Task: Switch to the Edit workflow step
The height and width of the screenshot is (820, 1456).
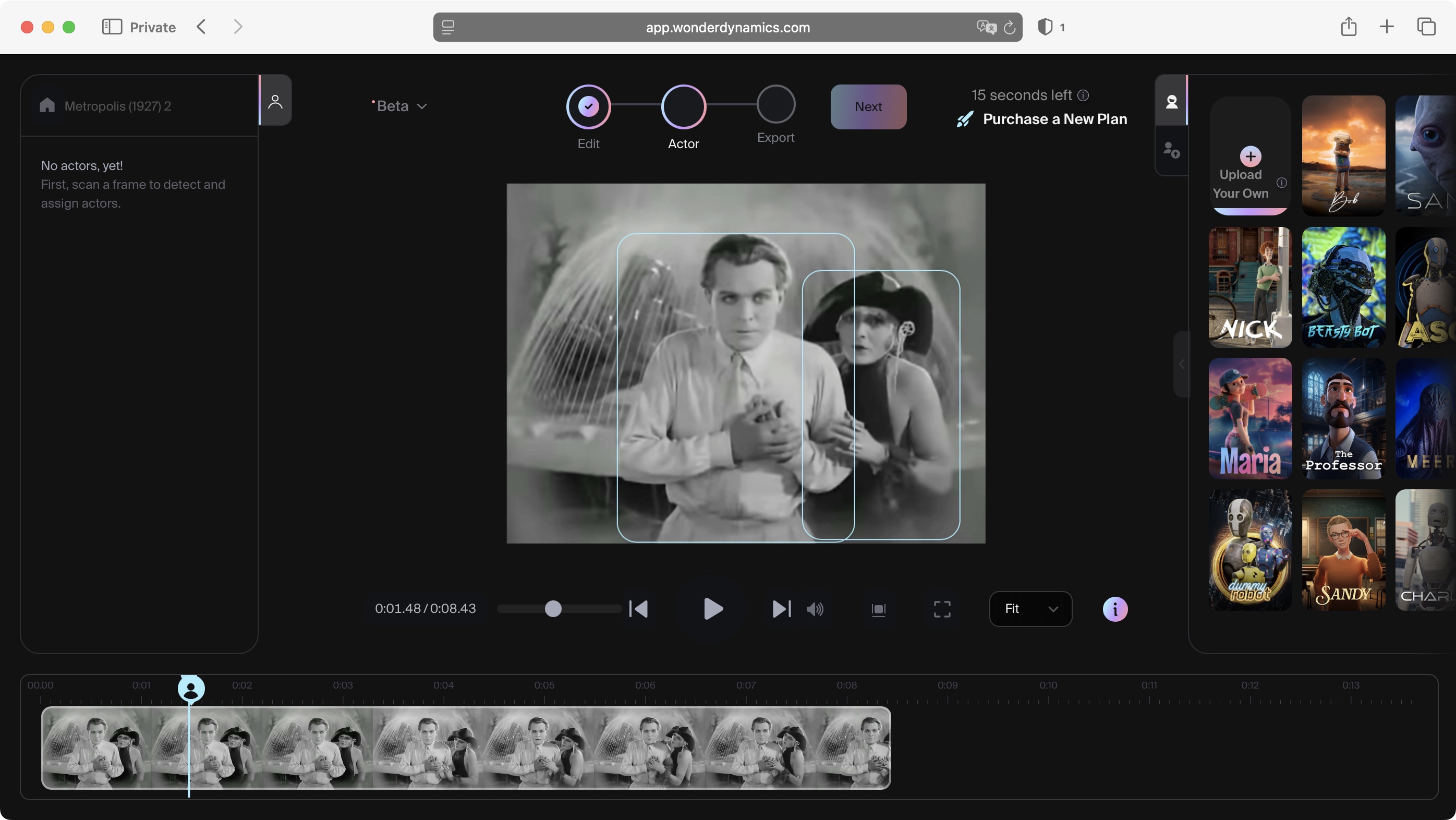Action: point(588,106)
